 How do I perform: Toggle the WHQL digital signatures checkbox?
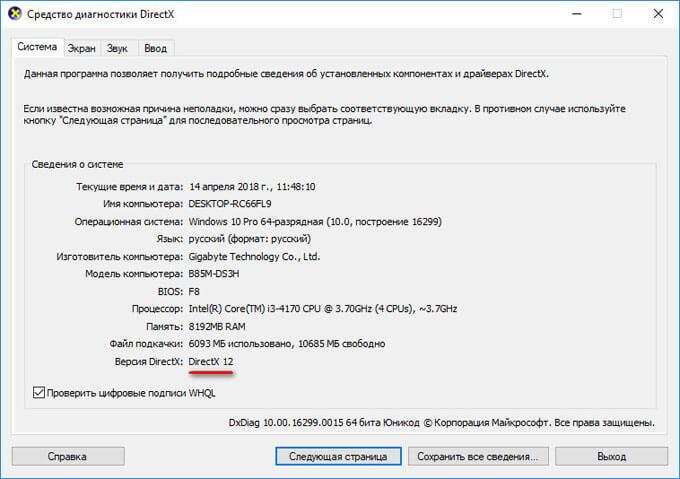pos(39,393)
